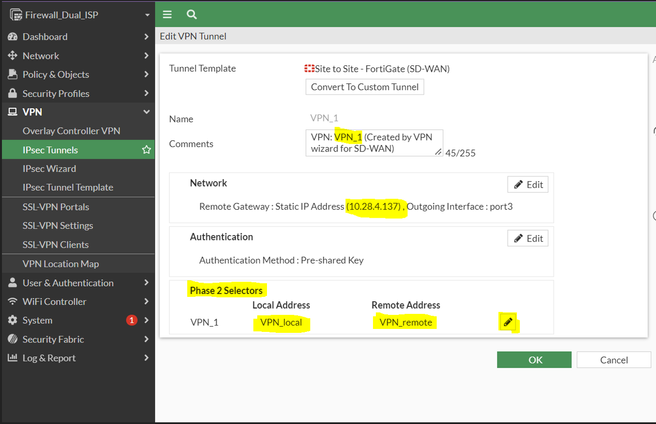Viewport: 656px width, 424px height.
Task: Click the Security Fabric sidebar icon
Action: (x=12, y=339)
